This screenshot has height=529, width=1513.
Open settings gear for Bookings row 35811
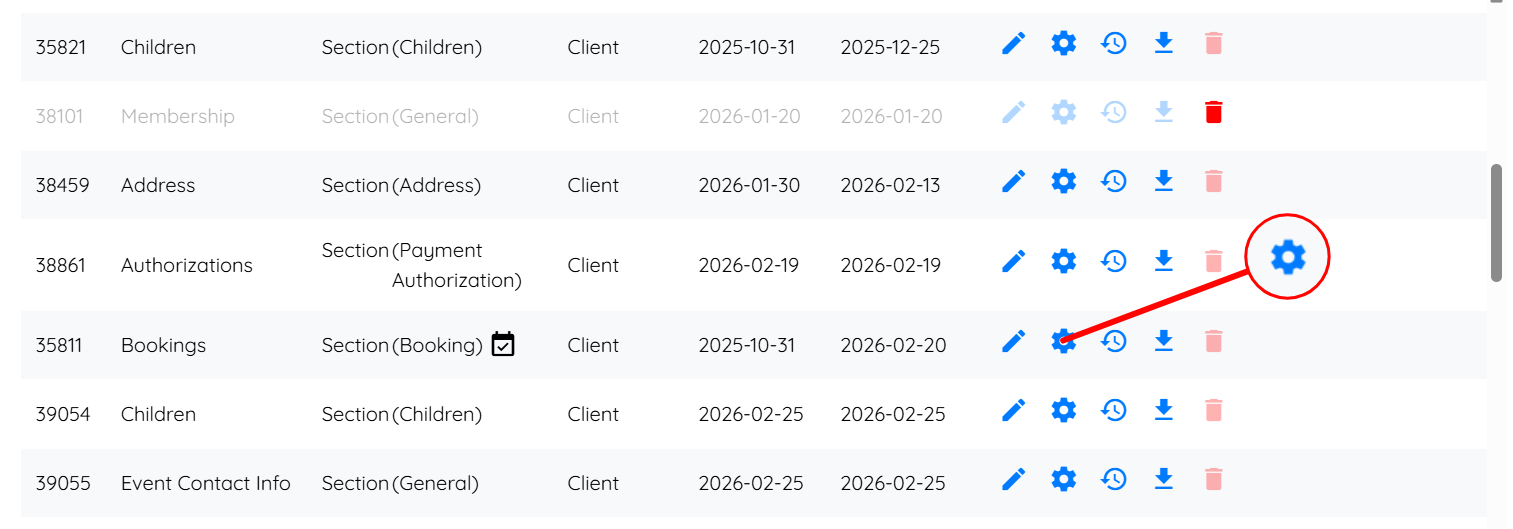coord(1064,341)
